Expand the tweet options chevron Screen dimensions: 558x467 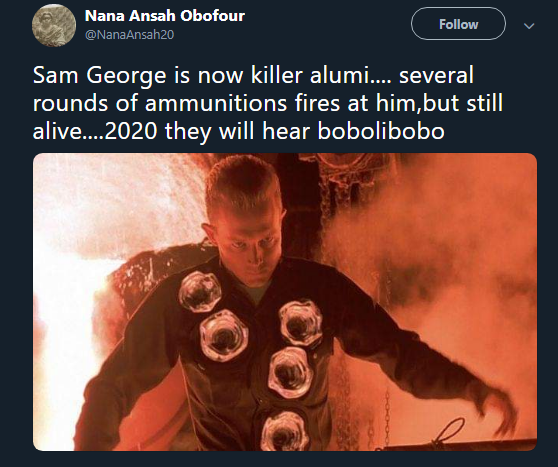point(529,26)
